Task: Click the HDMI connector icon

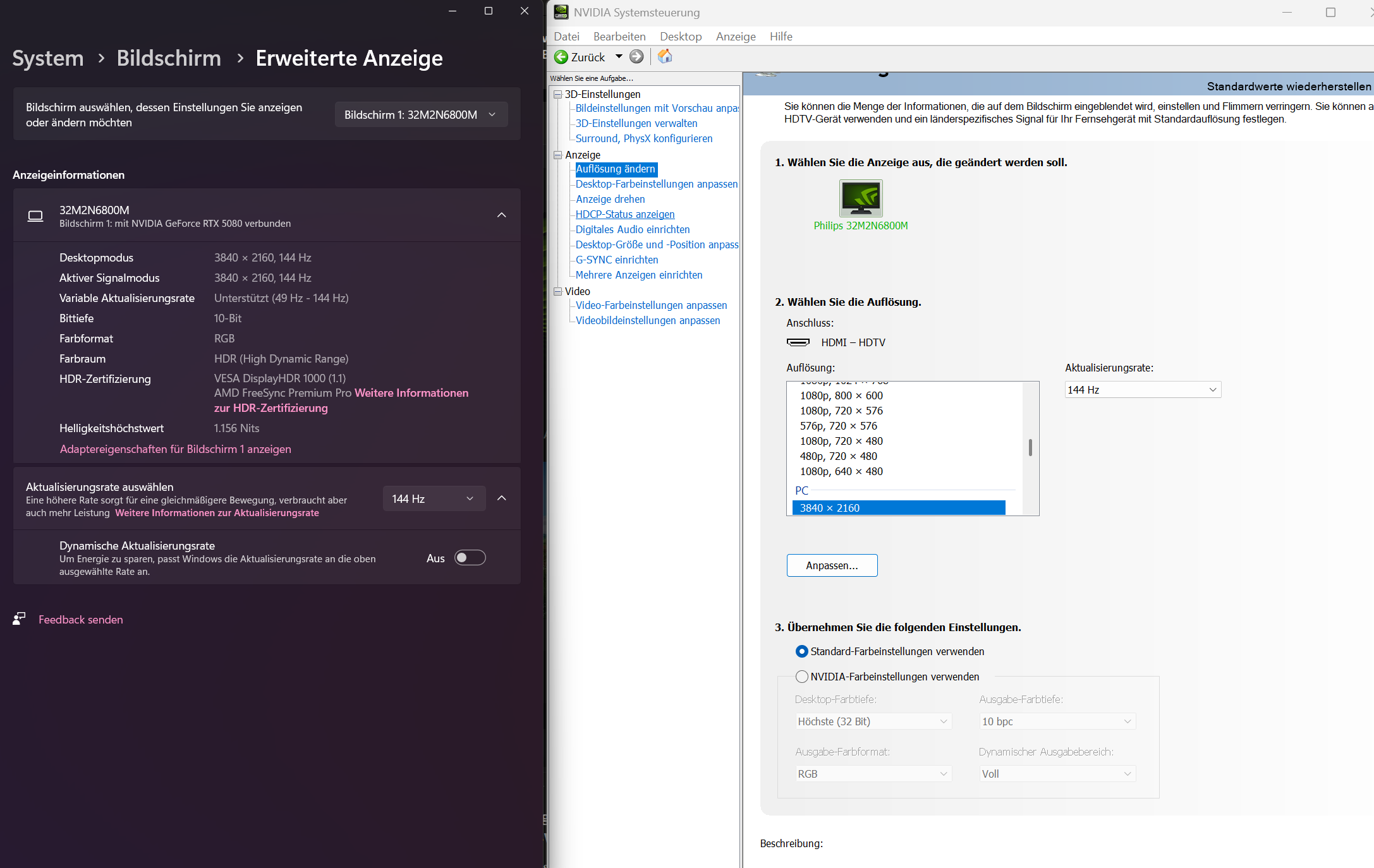Action: pyautogui.click(x=798, y=342)
